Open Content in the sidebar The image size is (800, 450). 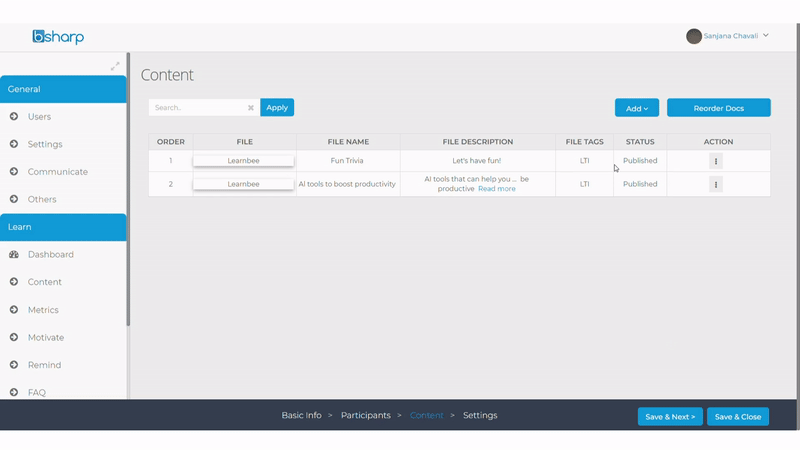(44, 282)
